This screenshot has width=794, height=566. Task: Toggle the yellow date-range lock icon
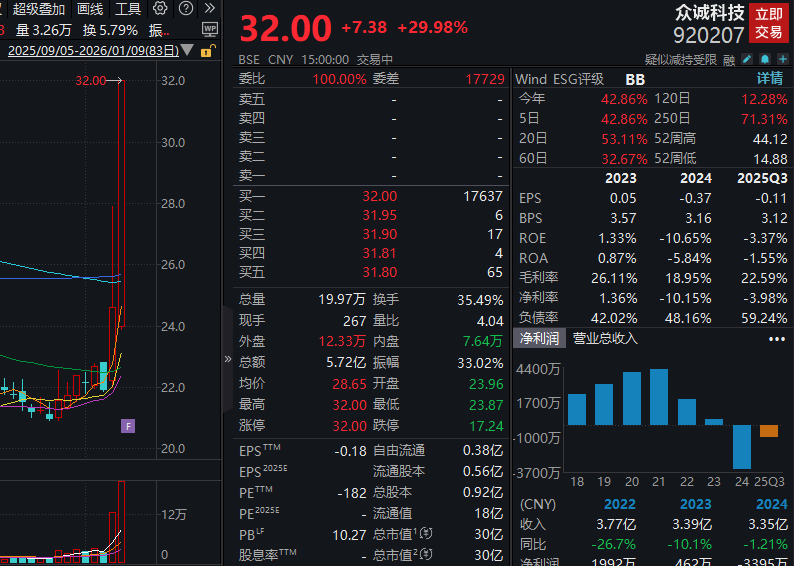208,51
